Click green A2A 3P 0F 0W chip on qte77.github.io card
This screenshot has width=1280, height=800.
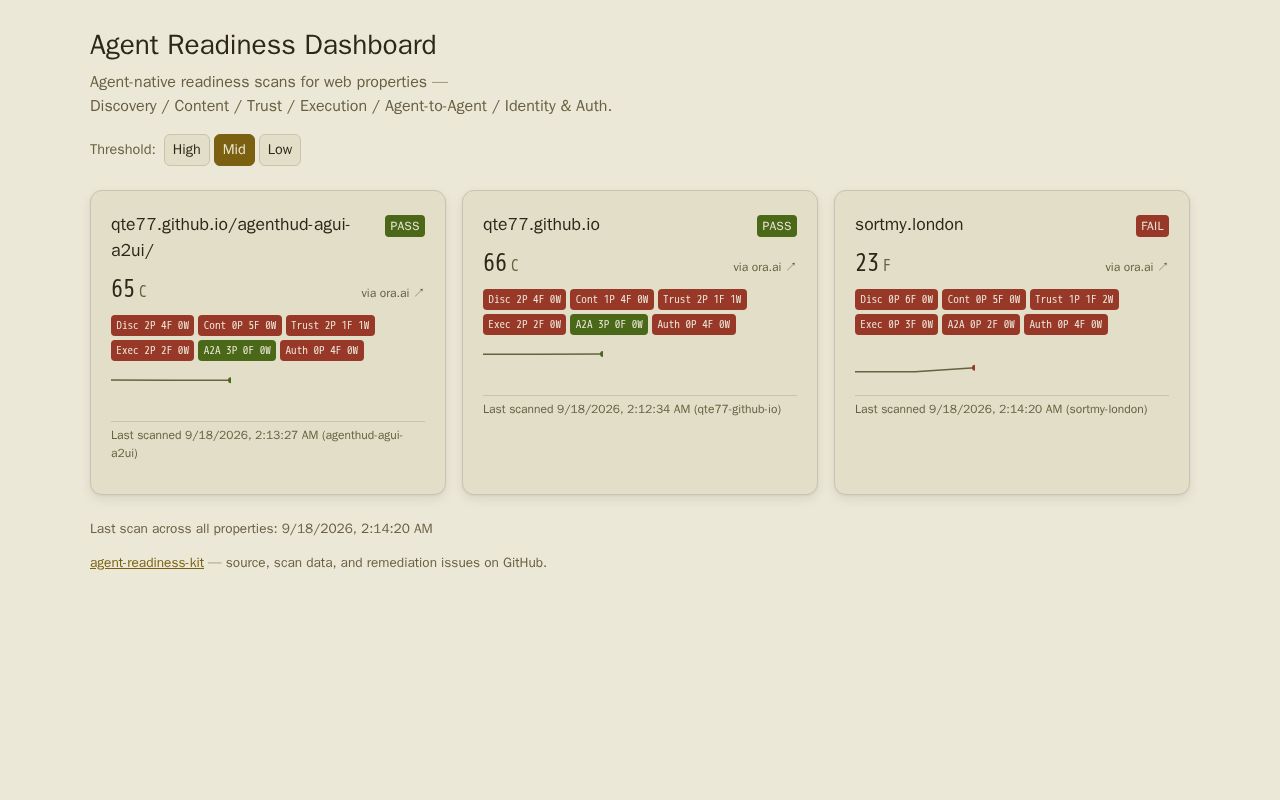(609, 325)
